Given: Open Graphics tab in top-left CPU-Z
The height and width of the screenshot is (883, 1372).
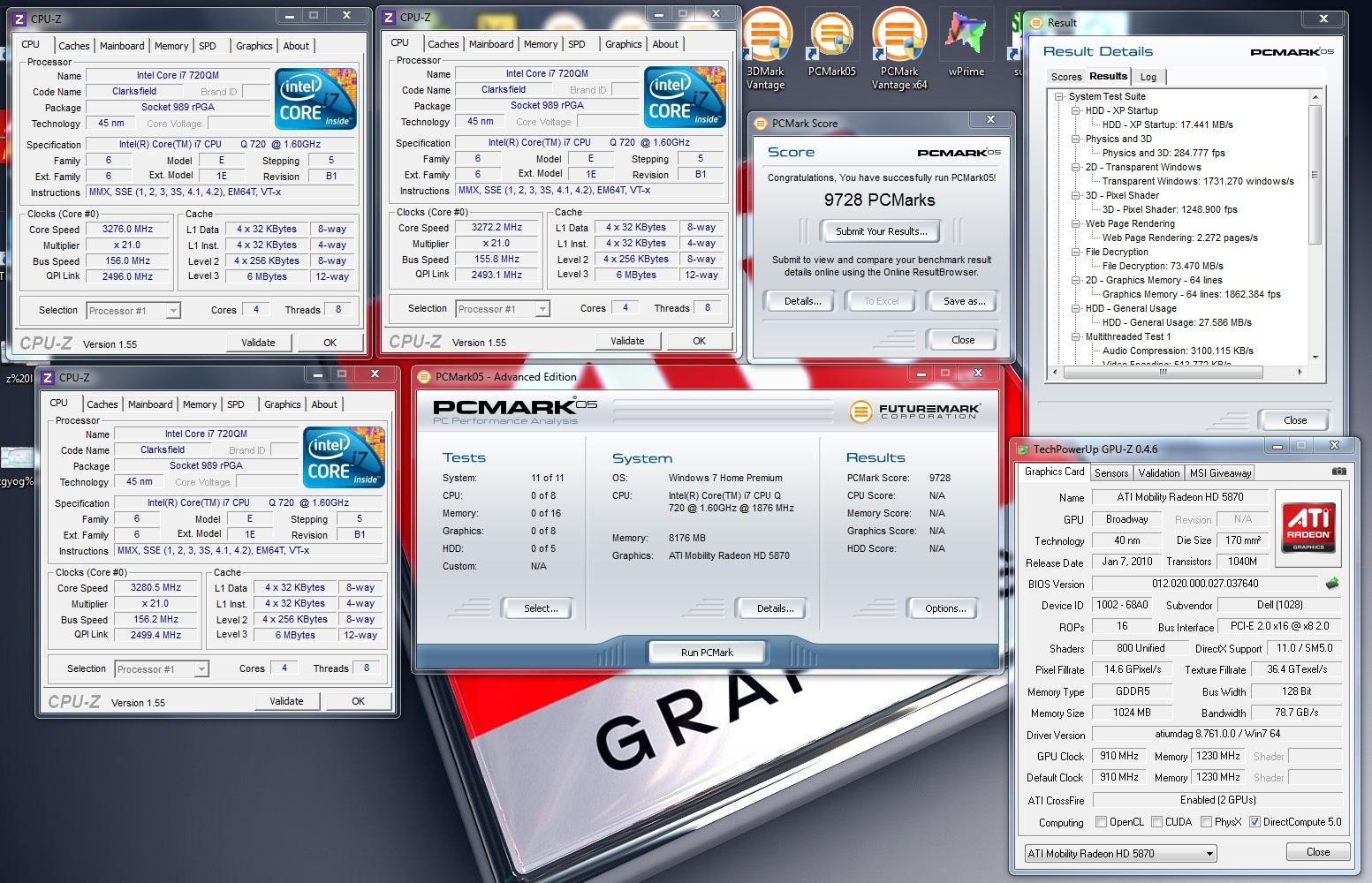Looking at the screenshot, I should coord(254,46).
